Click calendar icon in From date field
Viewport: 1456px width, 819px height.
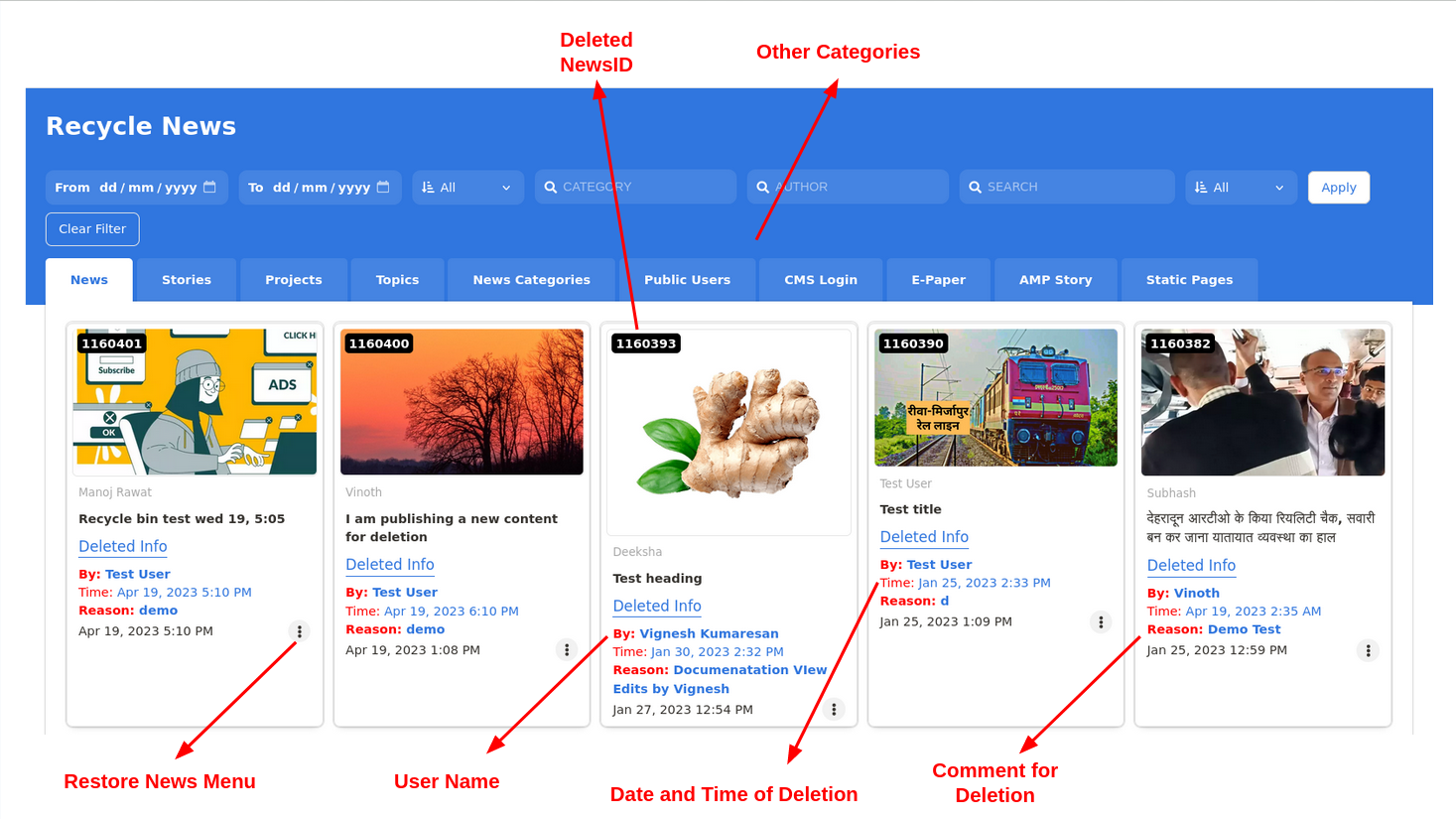(x=209, y=187)
